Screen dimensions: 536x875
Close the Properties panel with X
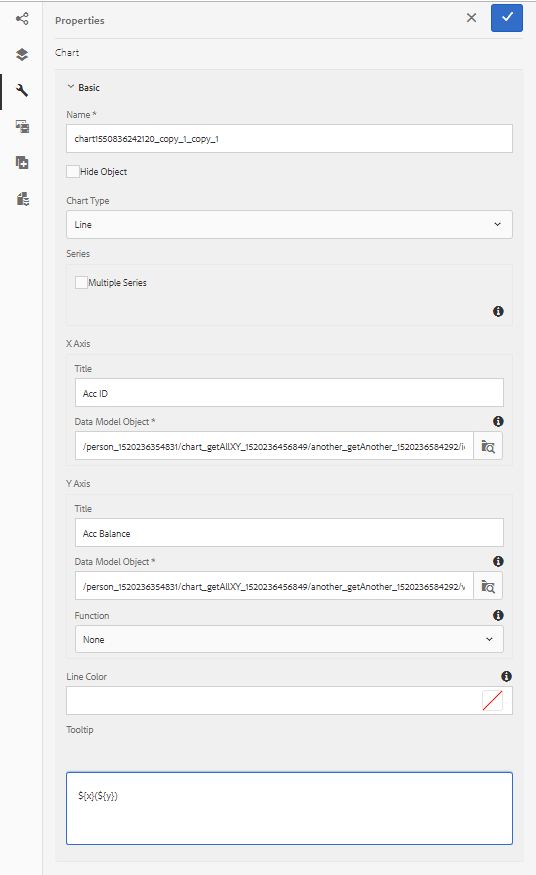(x=471, y=18)
